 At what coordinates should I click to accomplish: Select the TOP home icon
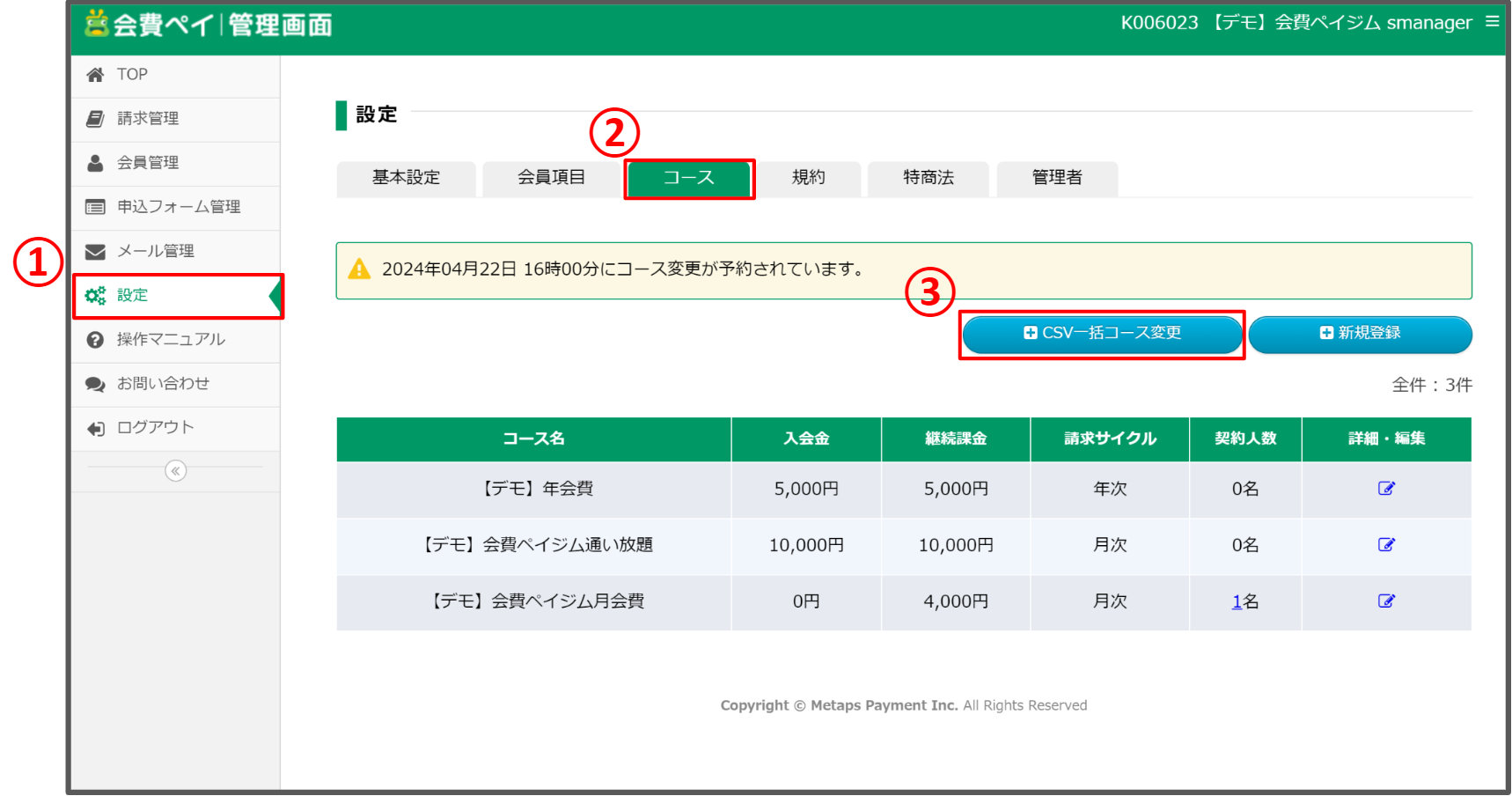(95, 74)
